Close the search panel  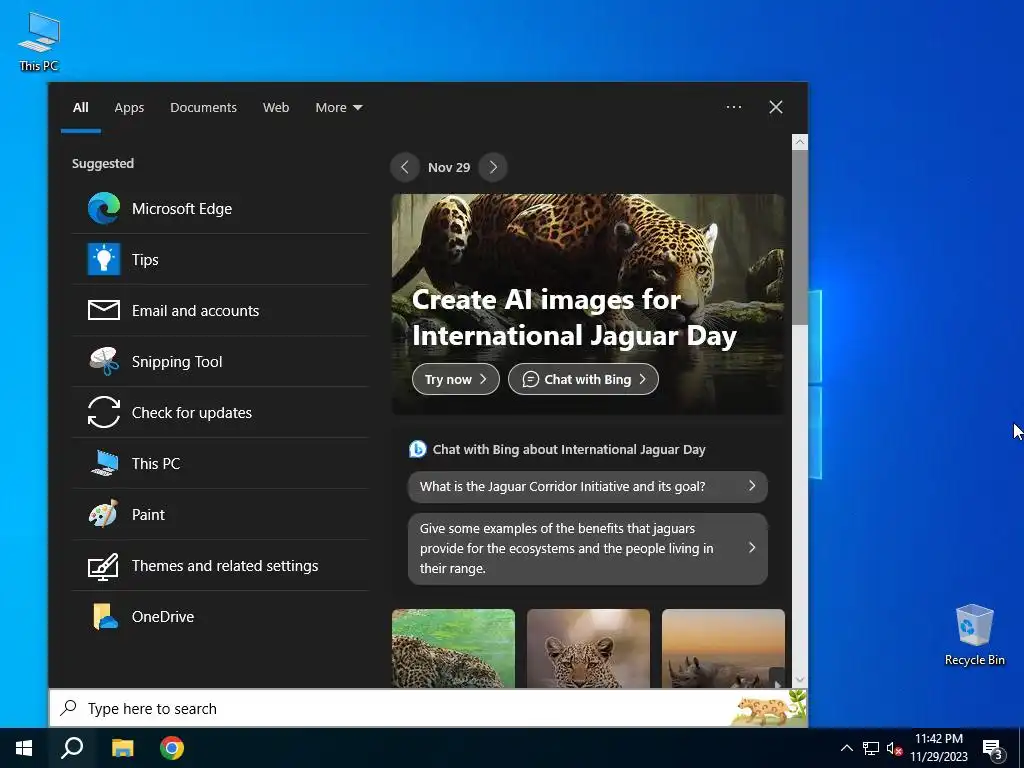(776, 107)
